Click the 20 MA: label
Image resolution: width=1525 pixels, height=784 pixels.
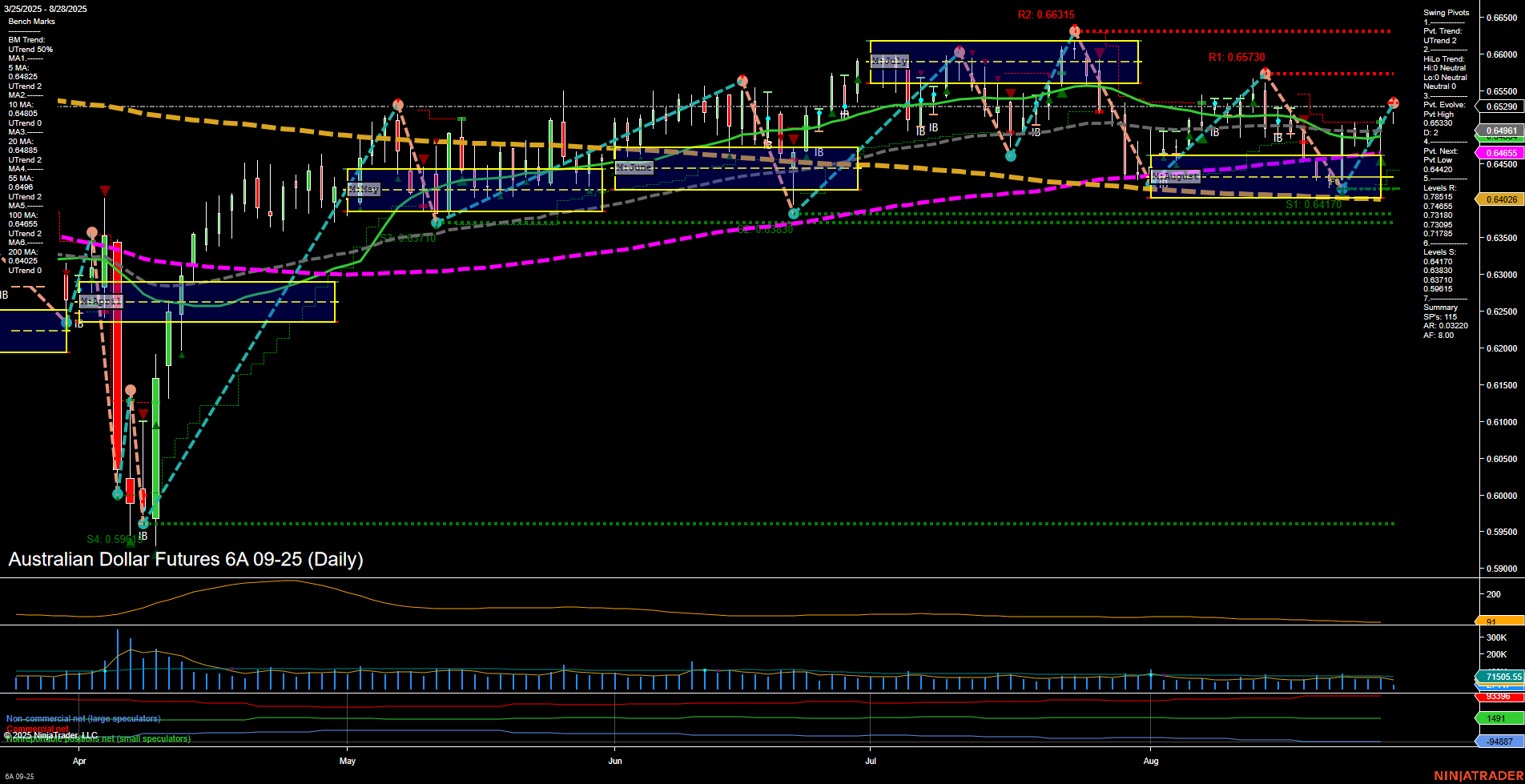pos(21,142)
